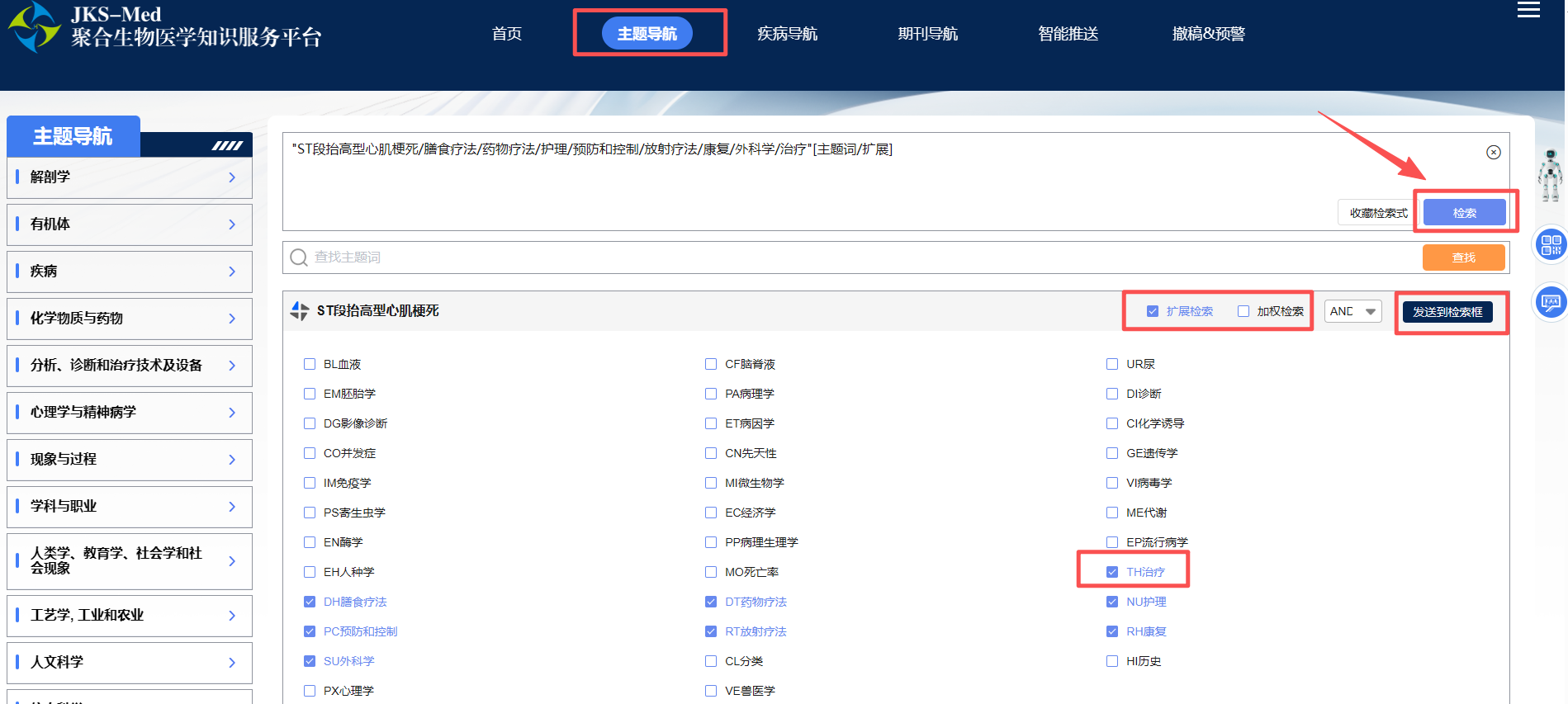Click the 发送到检索框 button
The image size is (1568, 704).
pyautogui.click(x=1447, y=312)
